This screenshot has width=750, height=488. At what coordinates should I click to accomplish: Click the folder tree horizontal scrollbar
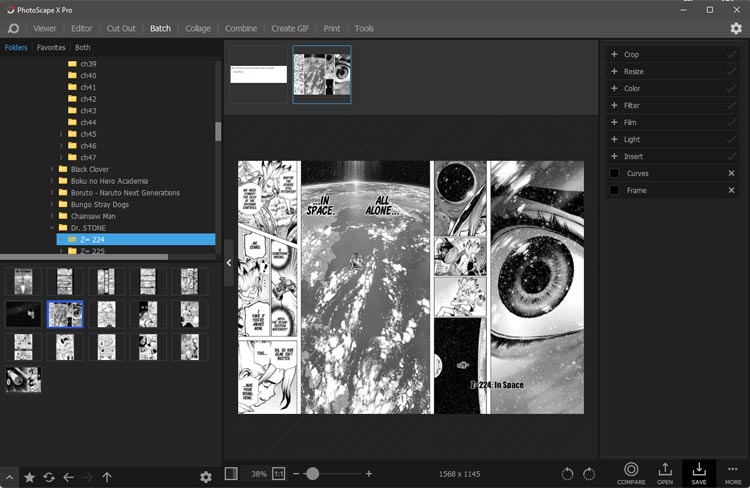pos(84,257)
